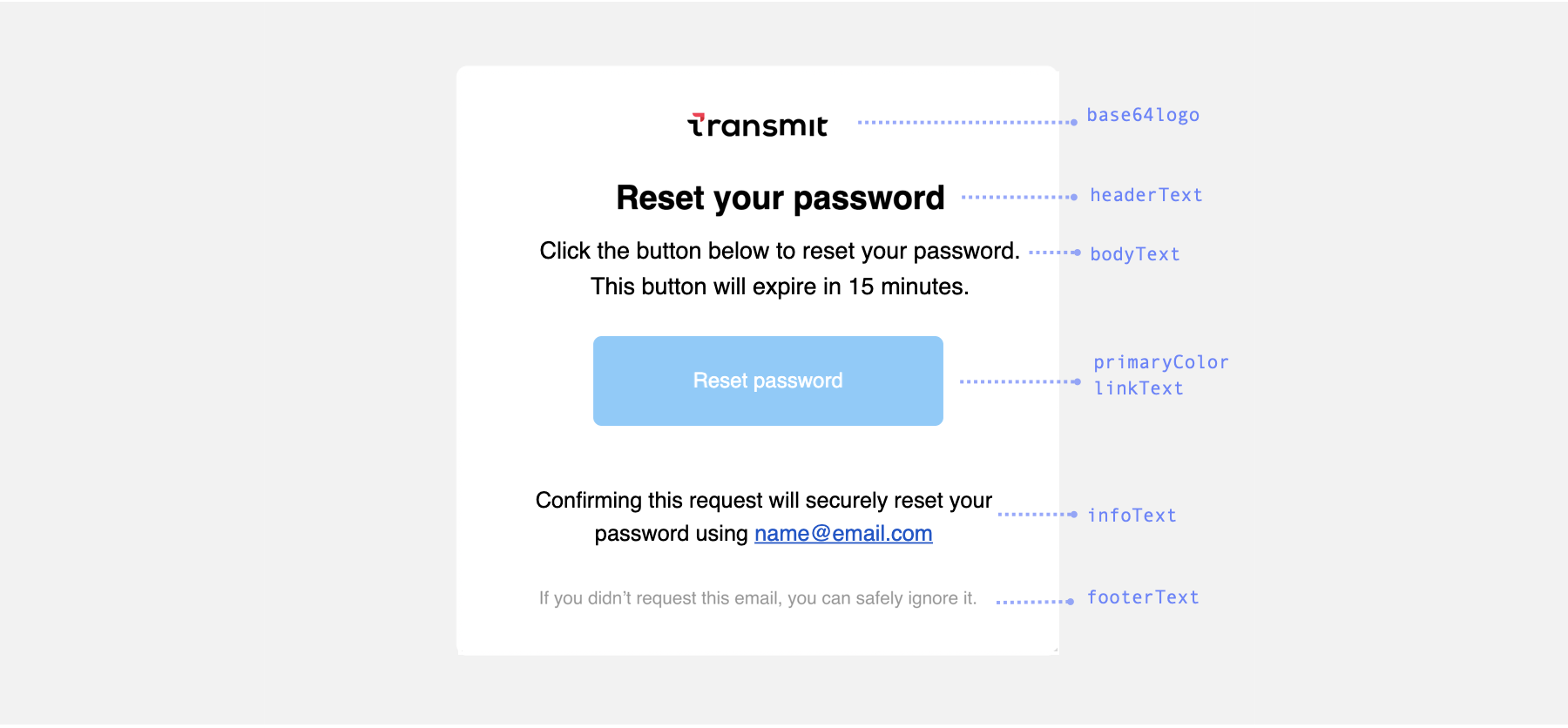Select the base64logo annotation label

1143,115
